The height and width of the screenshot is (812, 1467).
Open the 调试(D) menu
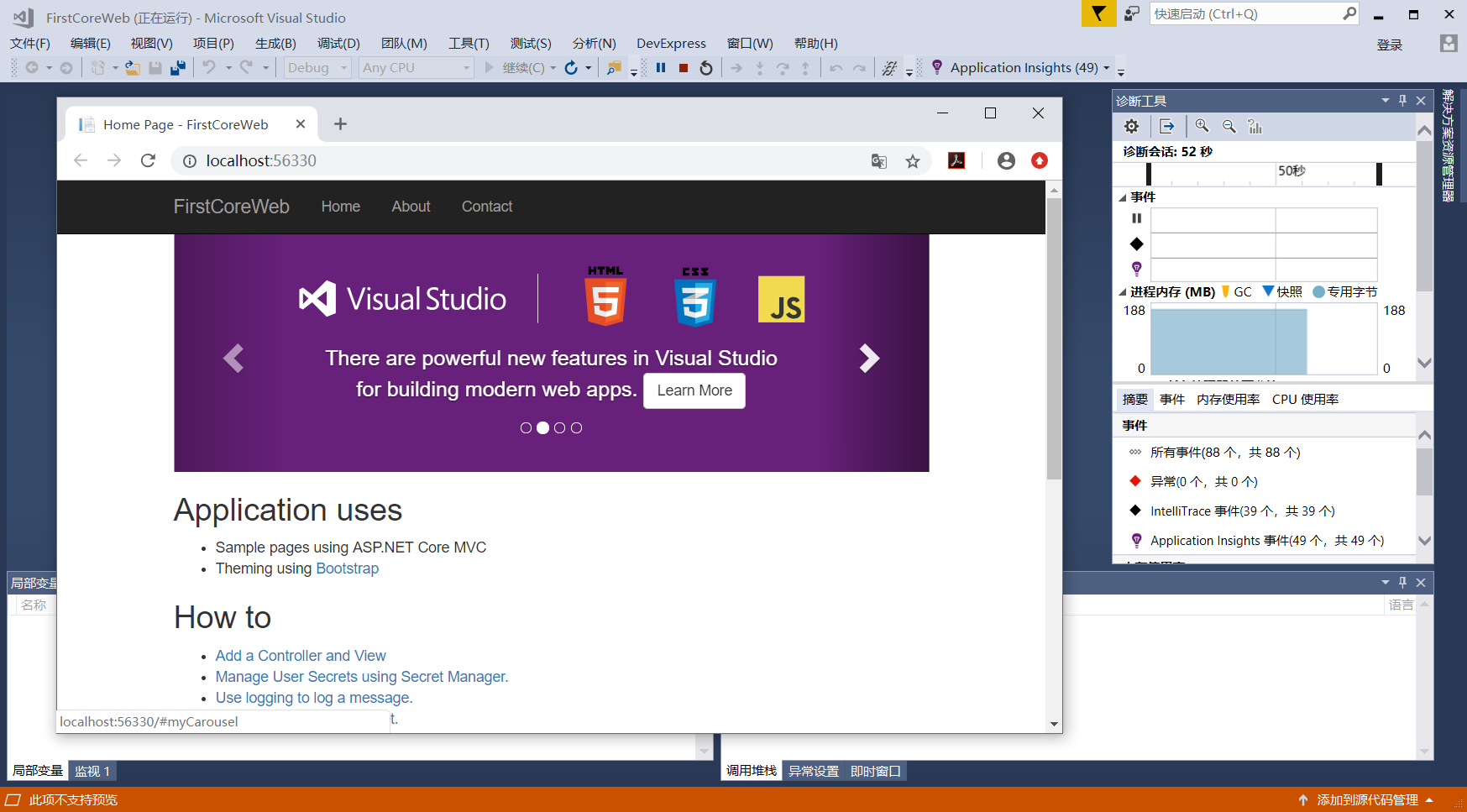[338, 44]
